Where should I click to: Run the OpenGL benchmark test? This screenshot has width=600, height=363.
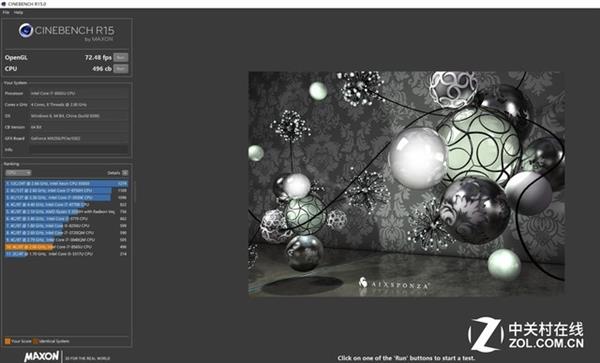(x=121, y=57)
